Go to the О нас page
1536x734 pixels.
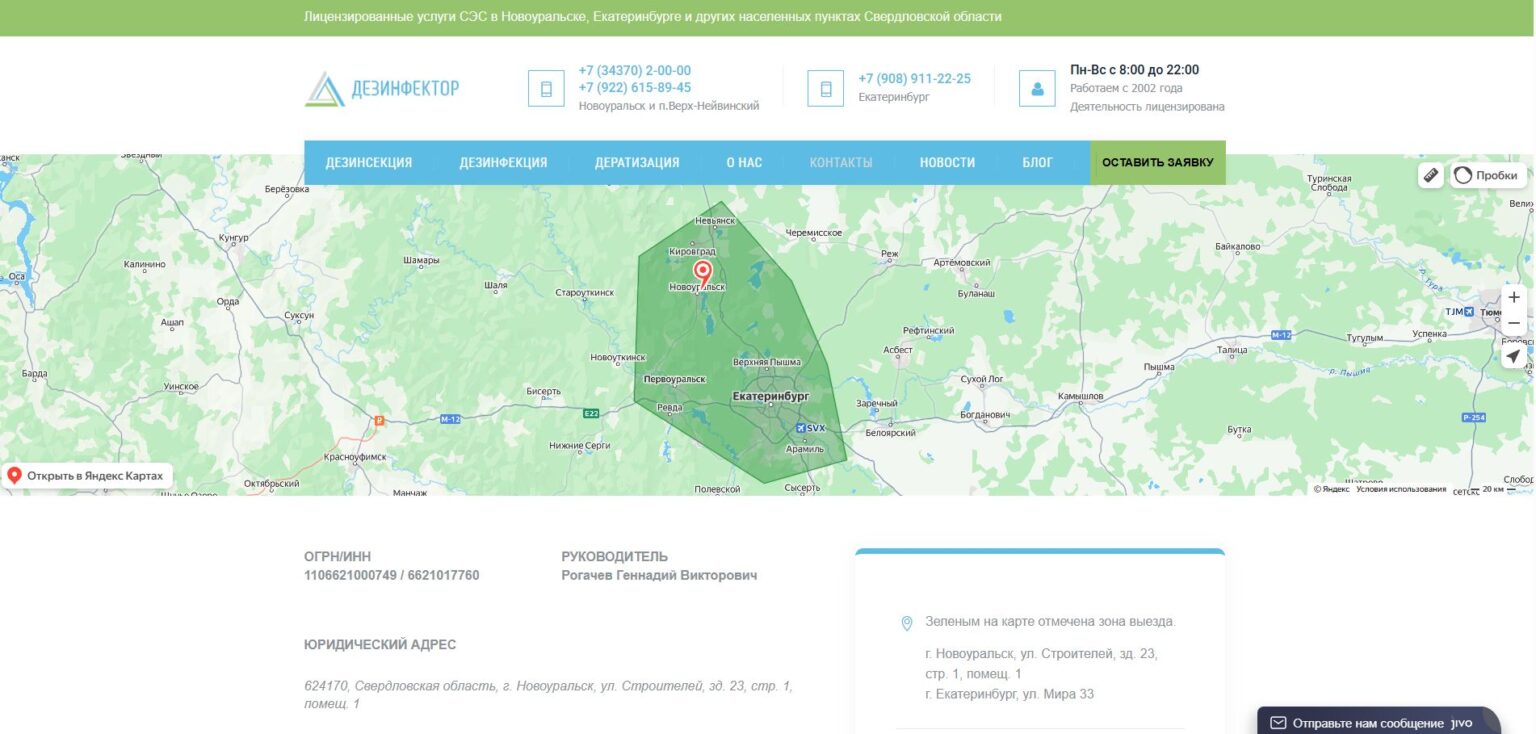pos(744,163)
